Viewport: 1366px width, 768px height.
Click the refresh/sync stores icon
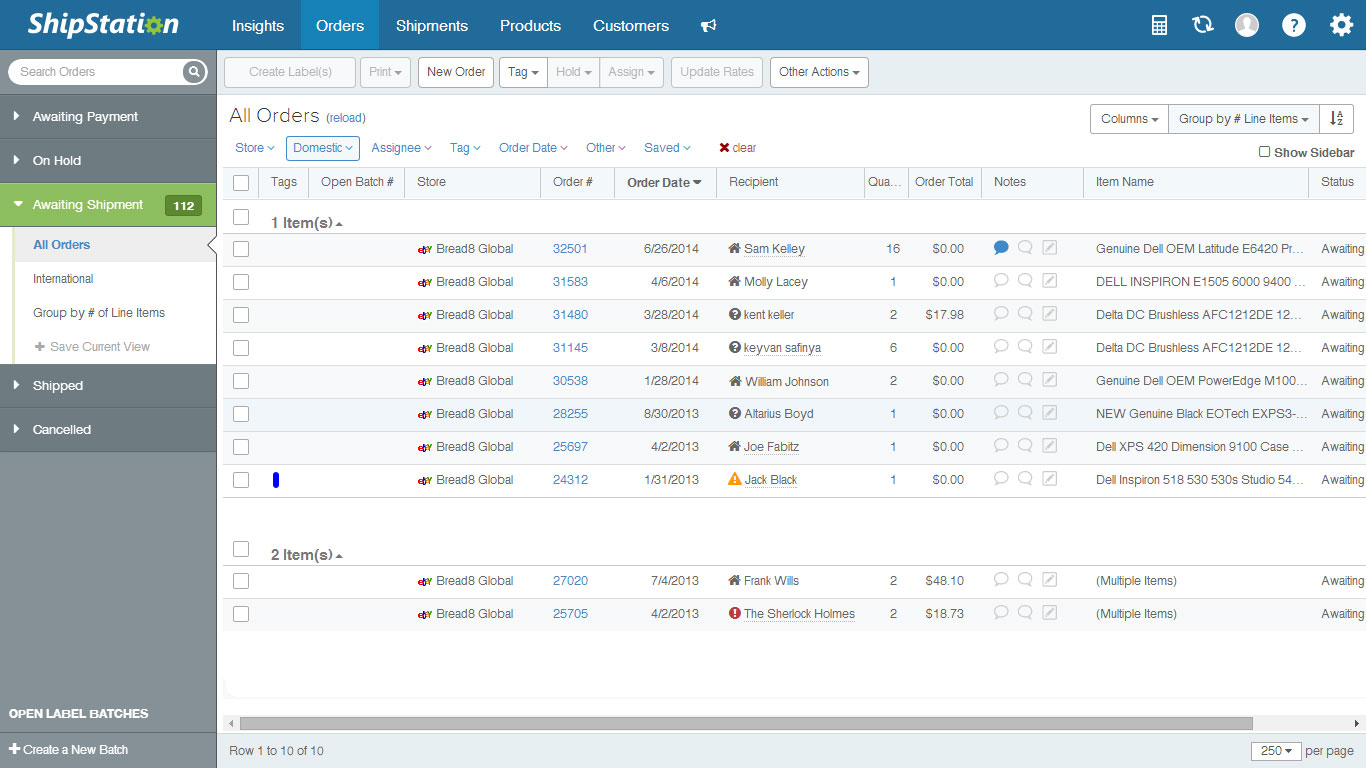click(1202, 24)
